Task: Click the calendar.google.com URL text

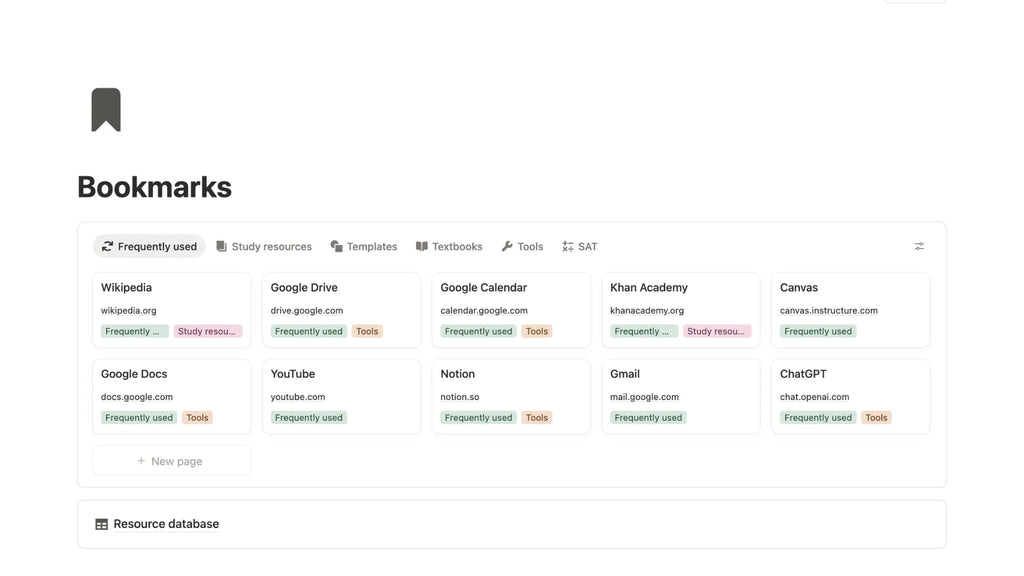Action: 484,310
